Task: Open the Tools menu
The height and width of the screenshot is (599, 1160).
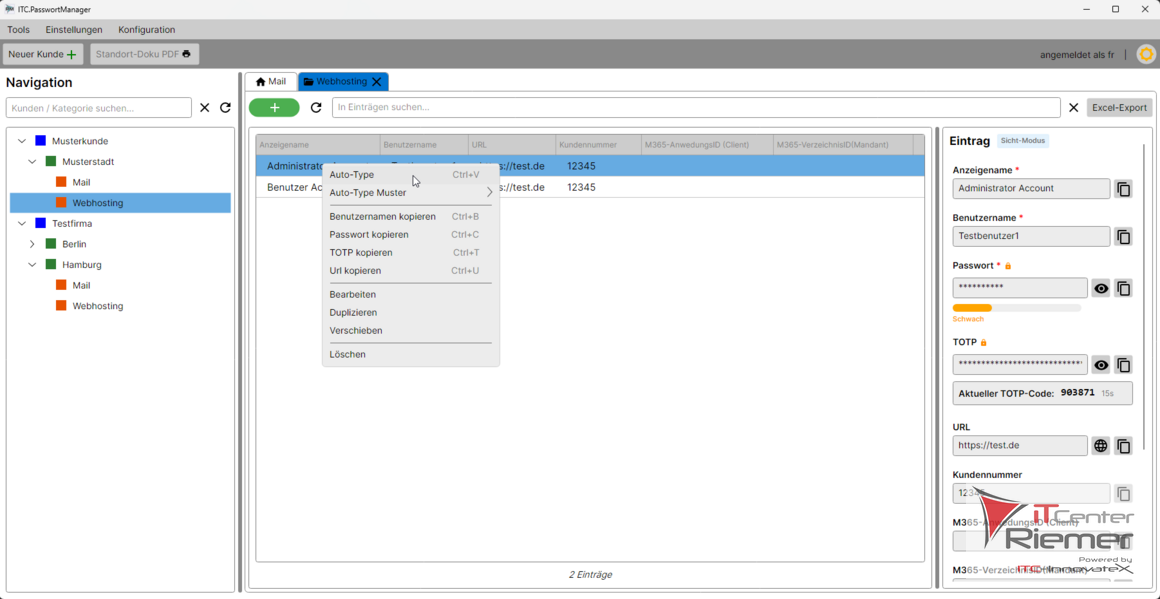Action: coord(18,30)
